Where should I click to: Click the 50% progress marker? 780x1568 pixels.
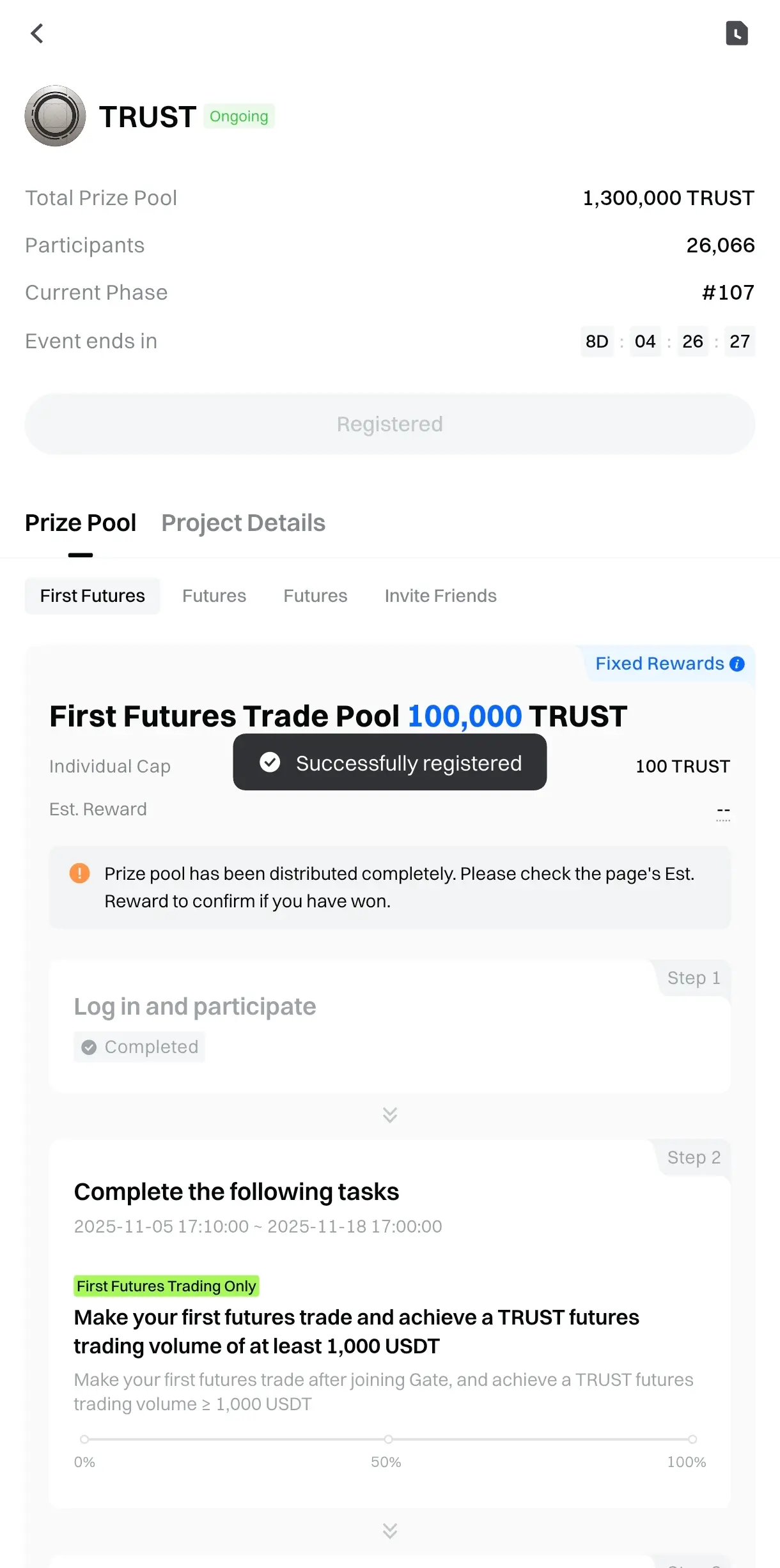point(388,1439)
